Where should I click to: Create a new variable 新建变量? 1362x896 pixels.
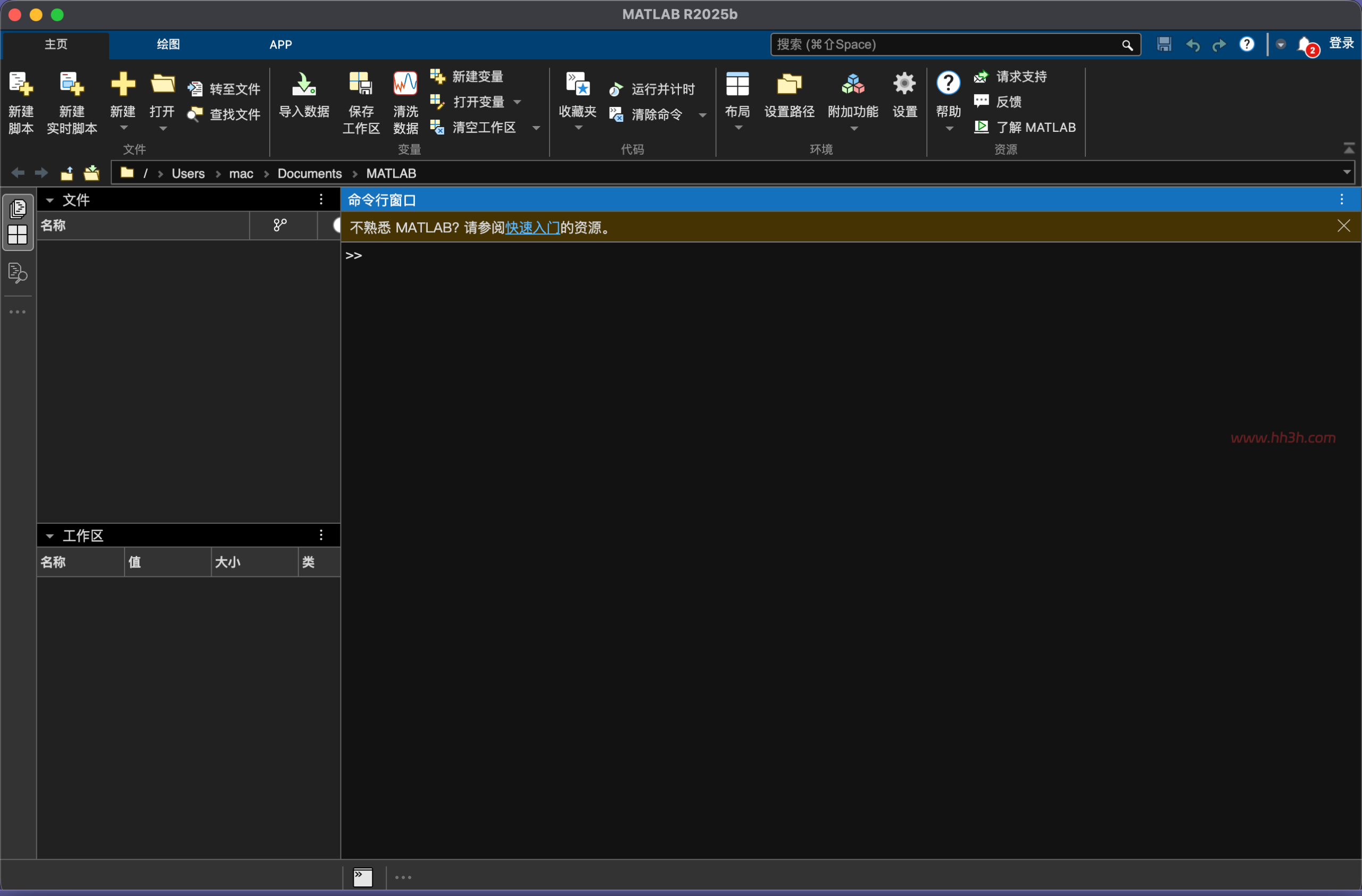click(x=467, y=77)
